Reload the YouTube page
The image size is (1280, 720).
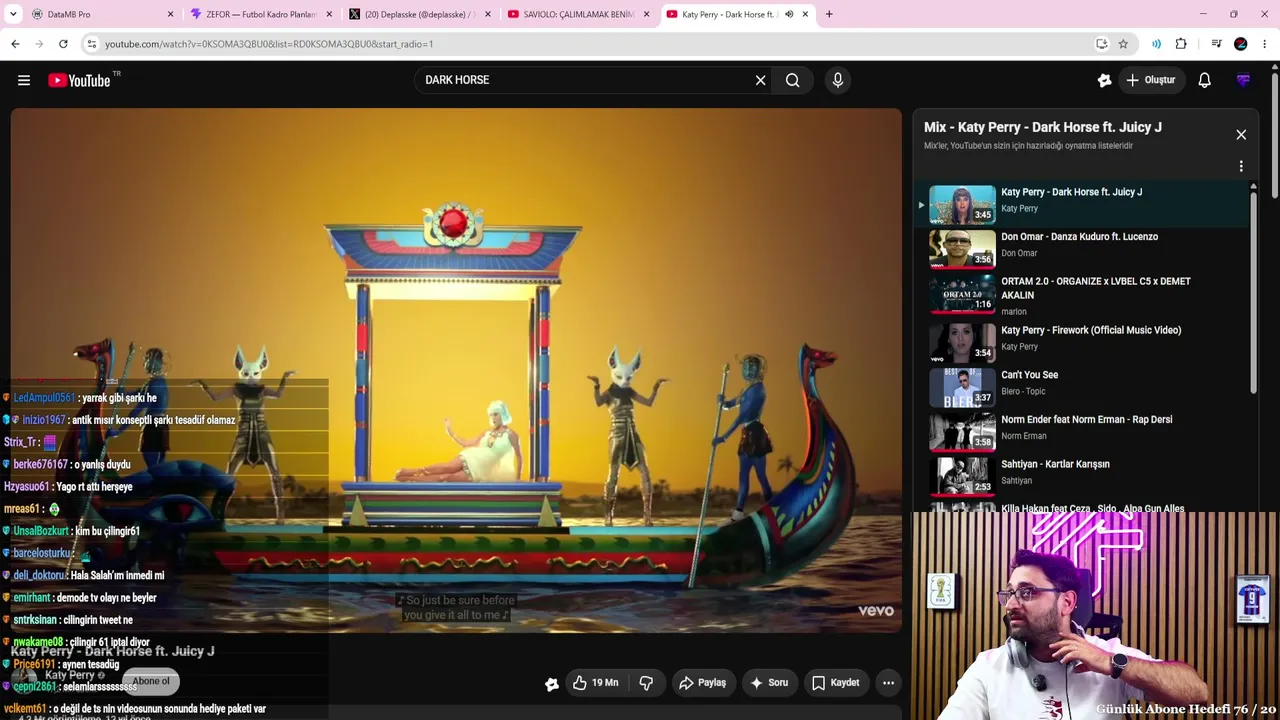click(63, 44)
